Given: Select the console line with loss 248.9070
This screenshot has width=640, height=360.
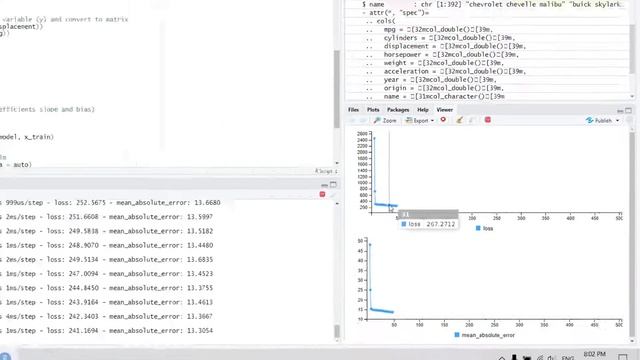Looking at the screenshot, I should click(x=106, y=245).
